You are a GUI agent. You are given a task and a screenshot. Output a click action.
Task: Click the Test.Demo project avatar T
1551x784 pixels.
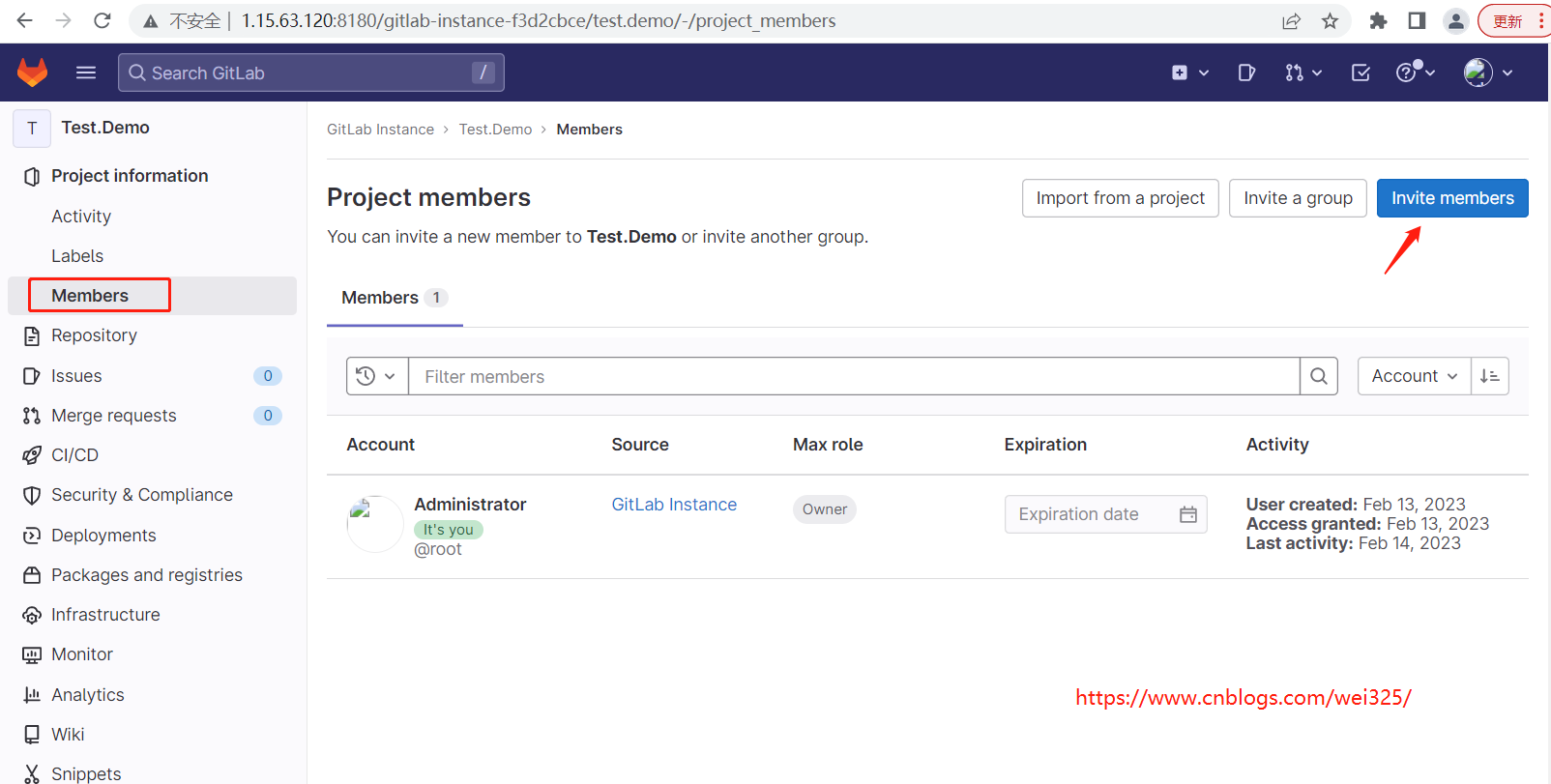click(x=32, y=128)
